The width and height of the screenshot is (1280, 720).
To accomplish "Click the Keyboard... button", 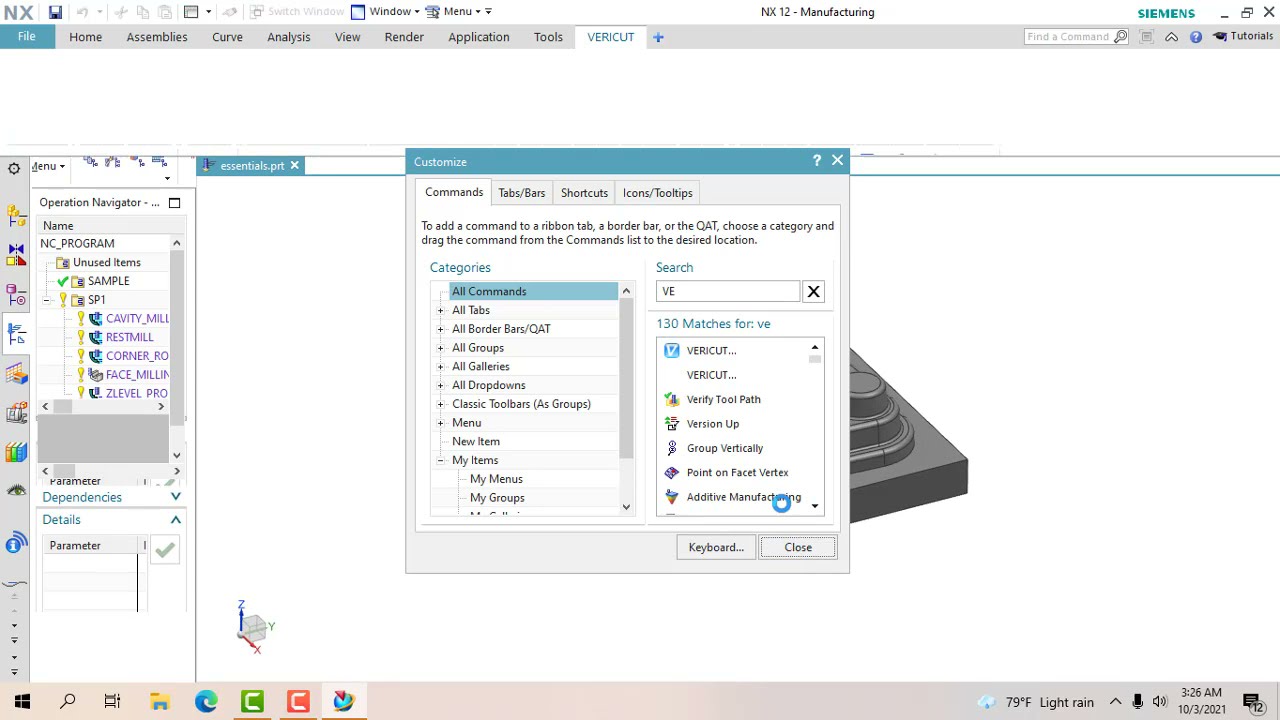I will pos(716,547).
